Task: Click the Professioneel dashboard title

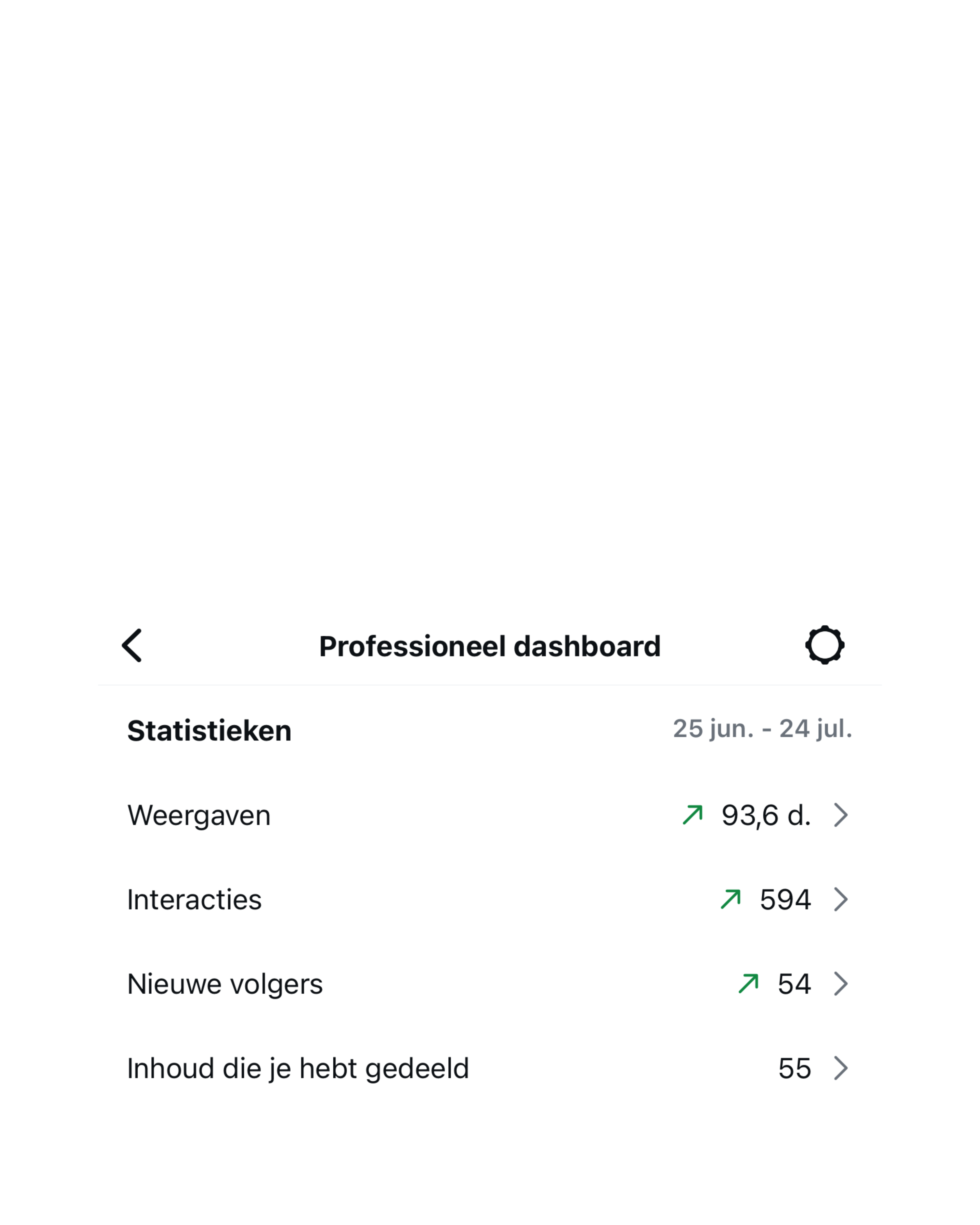Action: (x=490, y=646)
